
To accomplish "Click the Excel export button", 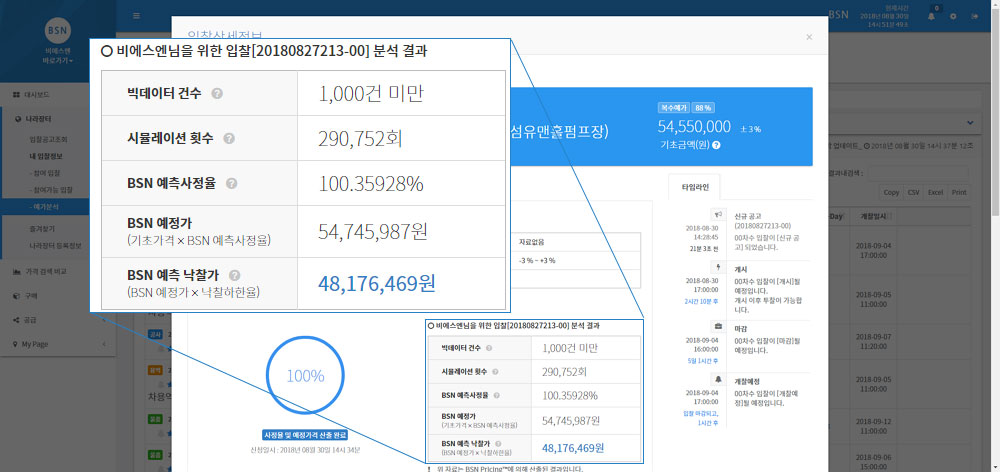I will (x=934, y=191).
